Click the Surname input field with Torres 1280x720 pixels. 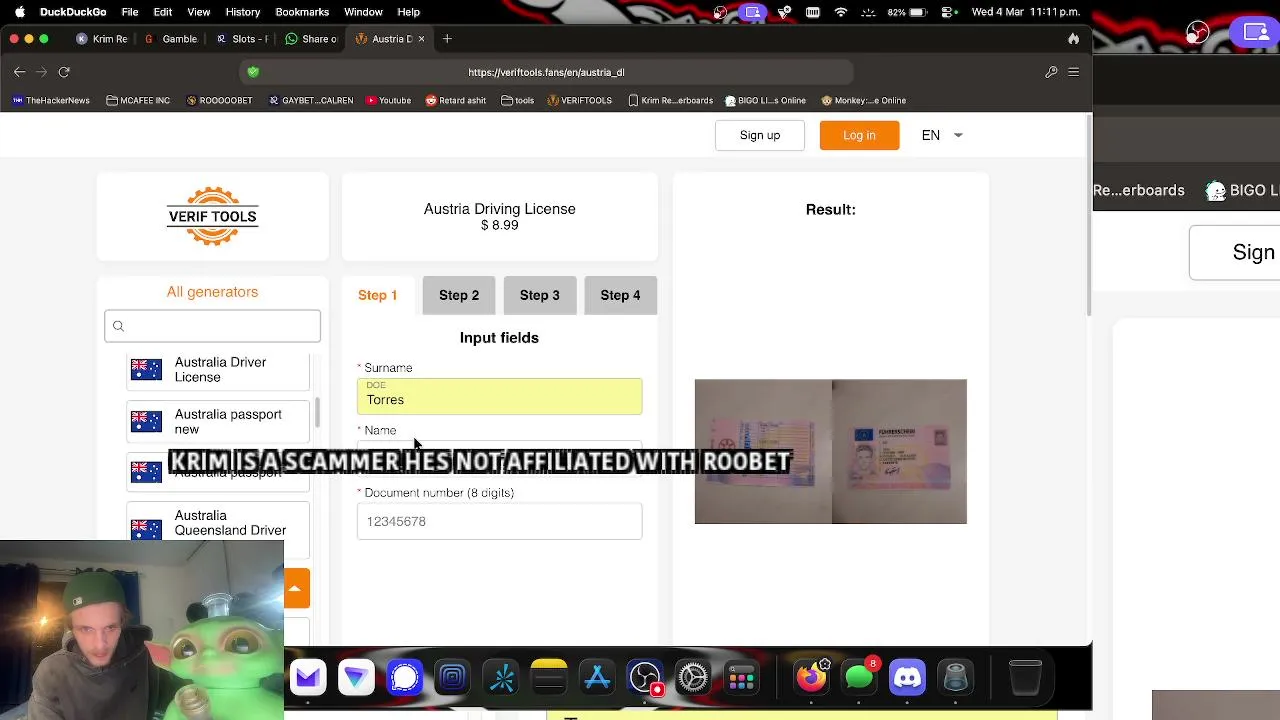tap(499, 396)
